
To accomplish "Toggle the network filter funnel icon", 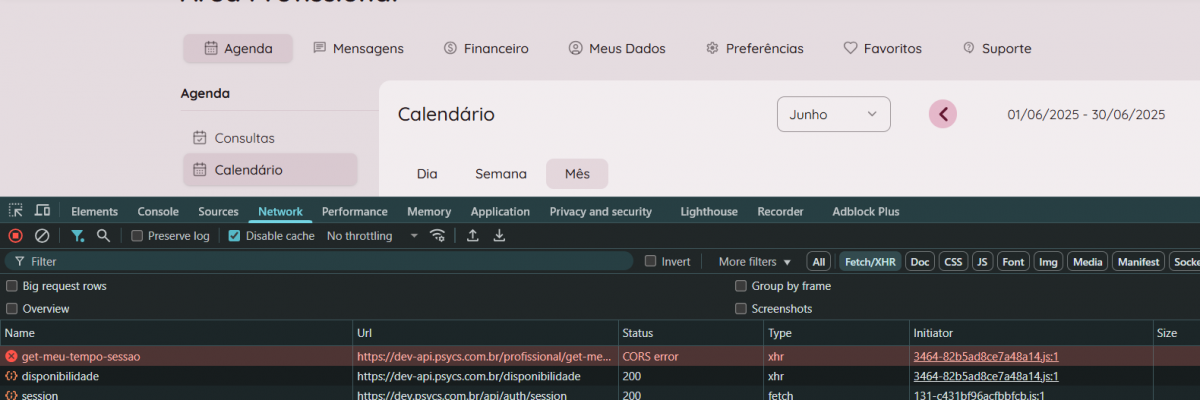I will pos(77,236).
